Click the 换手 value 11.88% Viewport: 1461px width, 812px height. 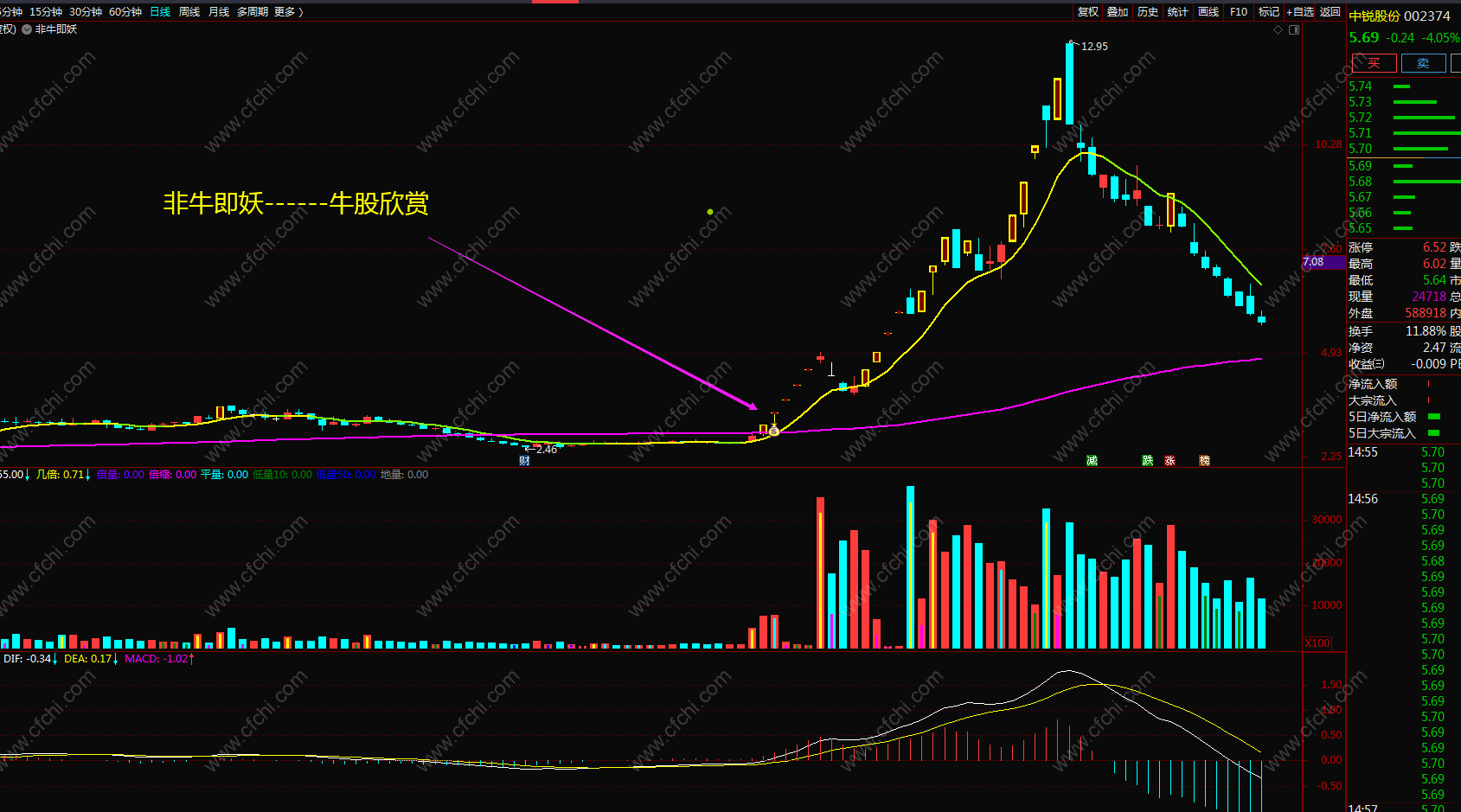1426,331
